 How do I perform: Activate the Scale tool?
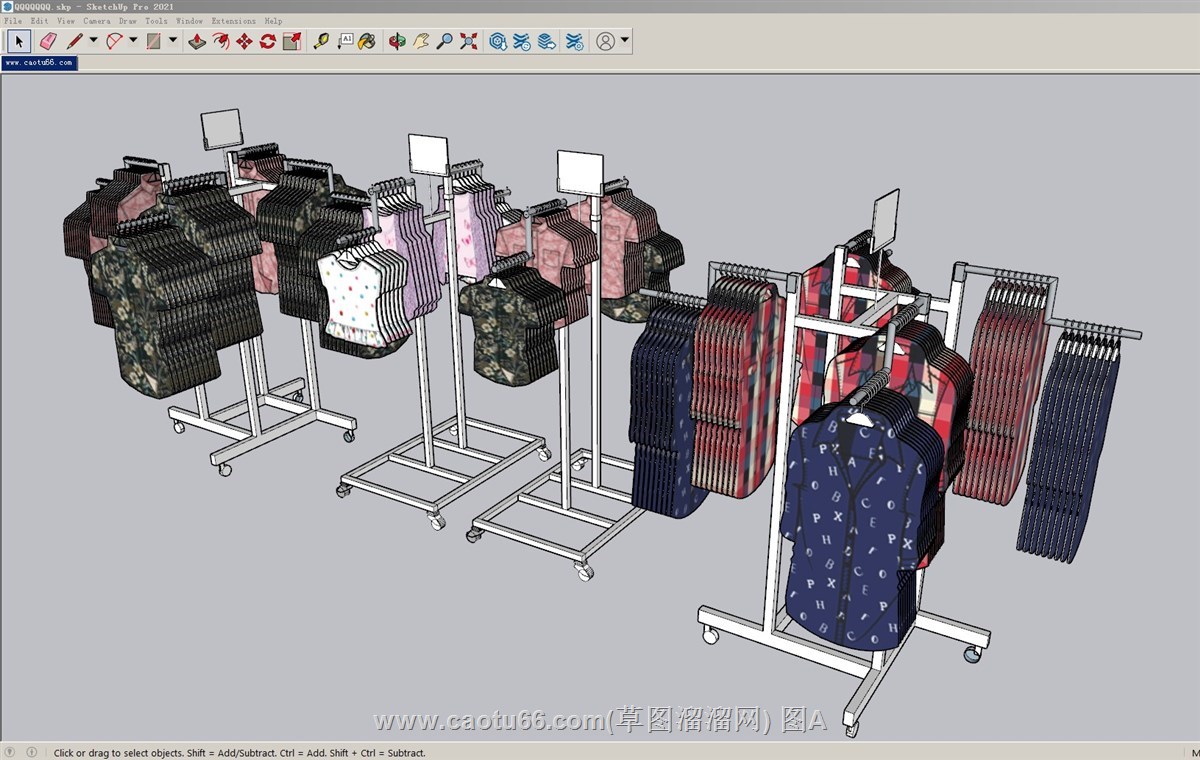[x=291, y=41]
